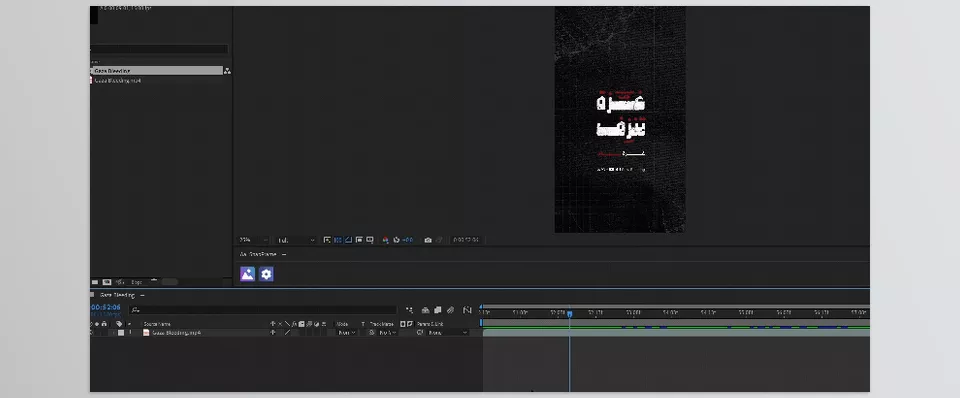Click the Source Name column header

tap(157, 324)
